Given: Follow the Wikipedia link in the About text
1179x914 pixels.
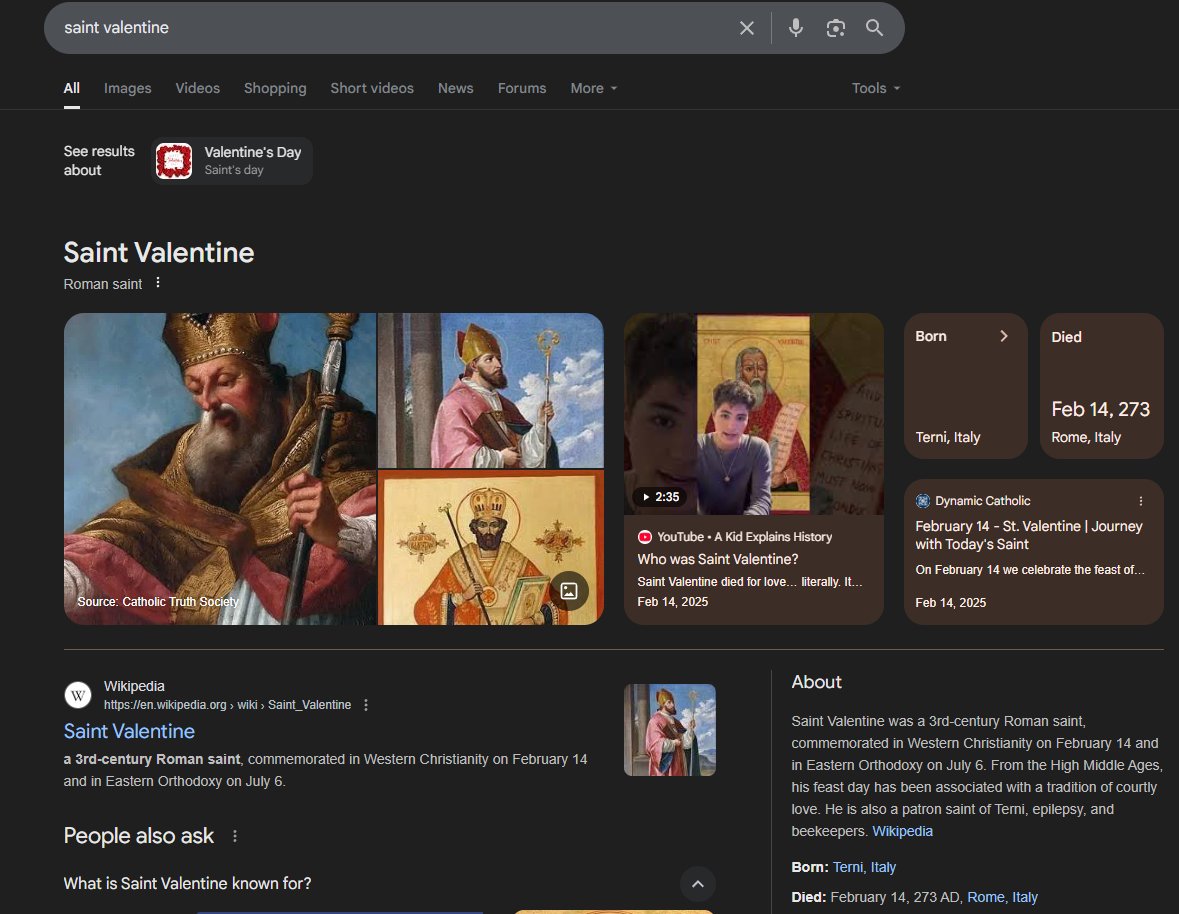Looking at the screenshot, I should pyautogui.click(x=902, y=831).
